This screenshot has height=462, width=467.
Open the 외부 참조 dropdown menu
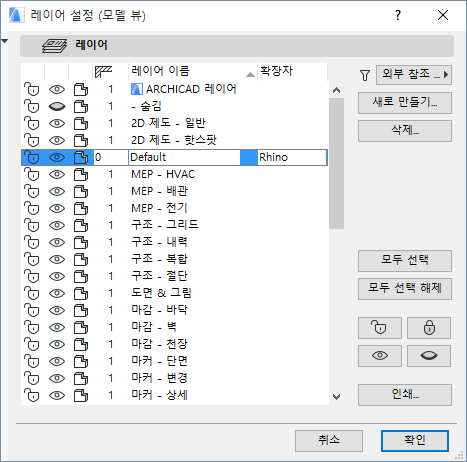coord(414,75)
